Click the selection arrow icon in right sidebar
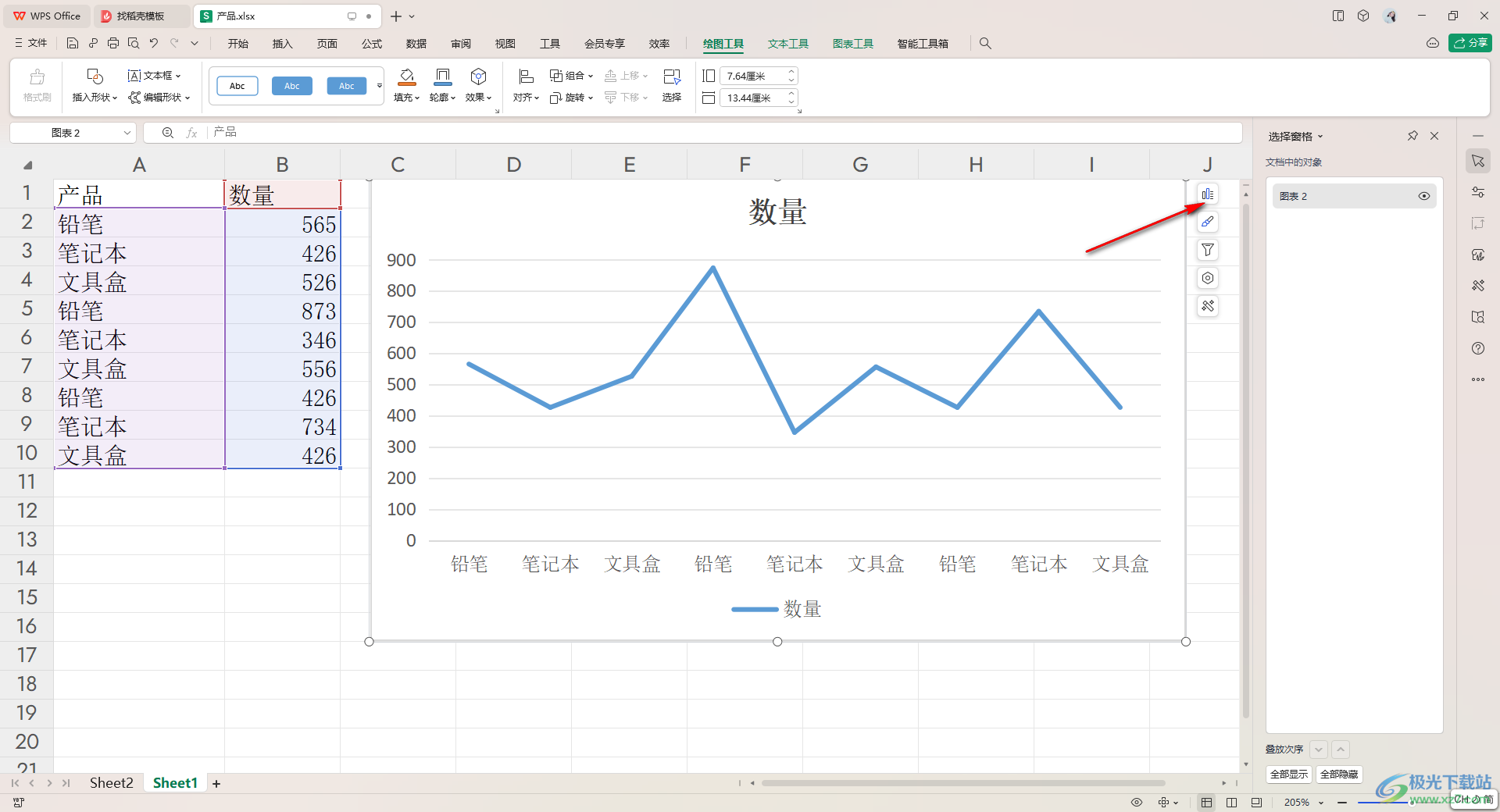The height and width of the screenshot is (812, 1500). point(1478,161)
